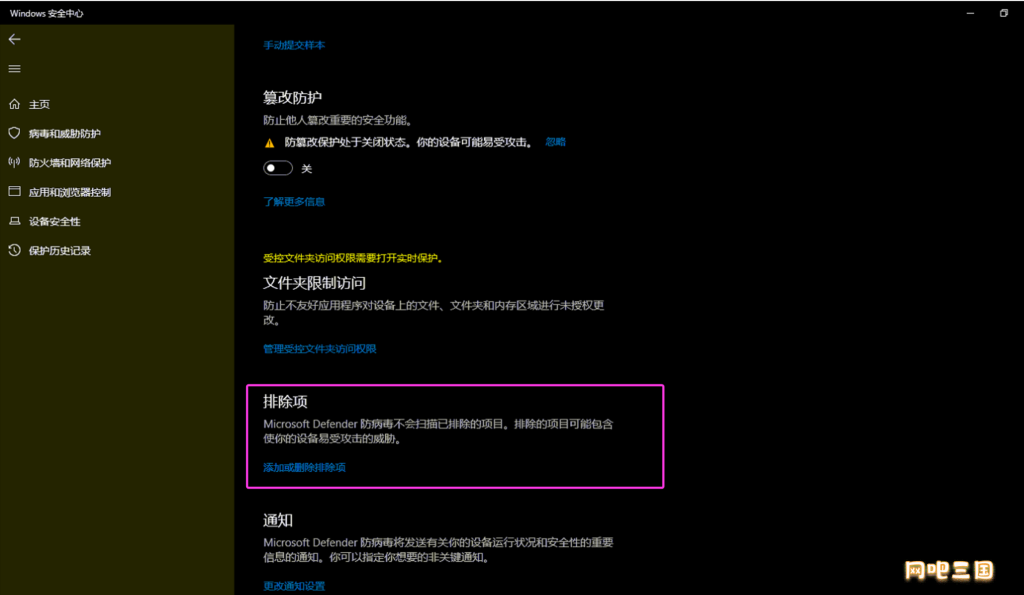
Task: Click the 排除项 heading
Action: tap(285, 402)
